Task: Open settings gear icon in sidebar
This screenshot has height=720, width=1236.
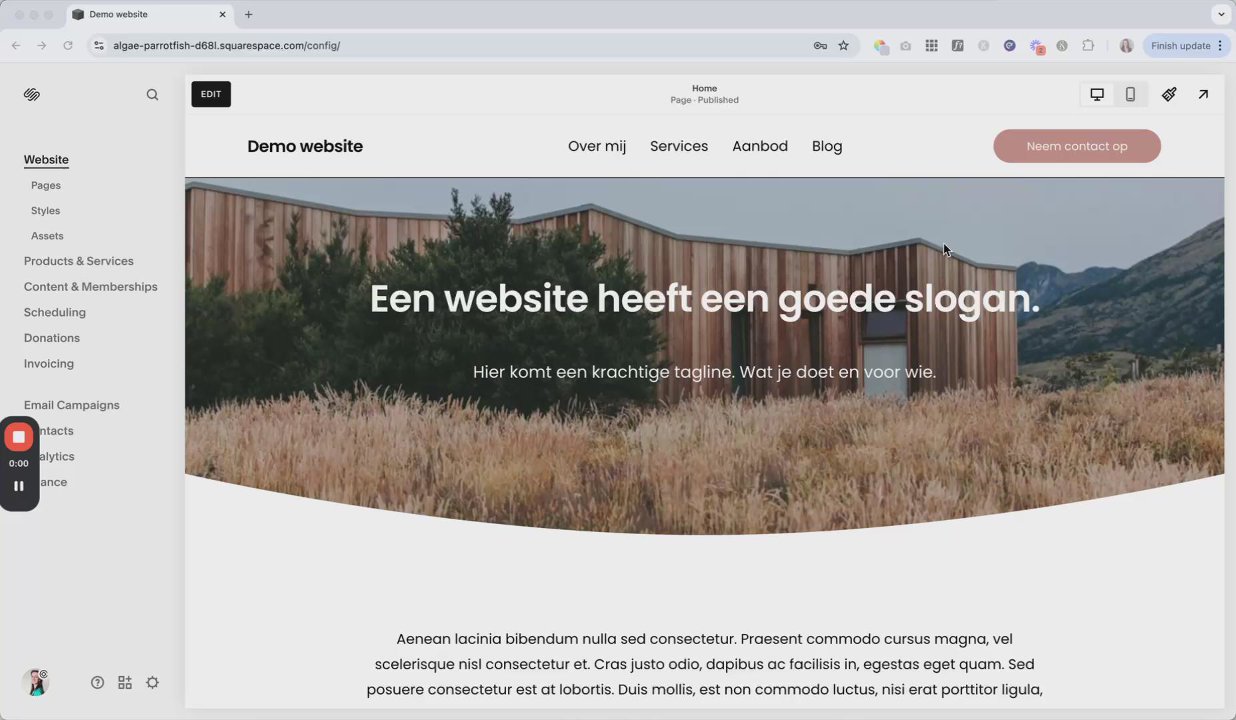Action: click(x=152, y=683)
